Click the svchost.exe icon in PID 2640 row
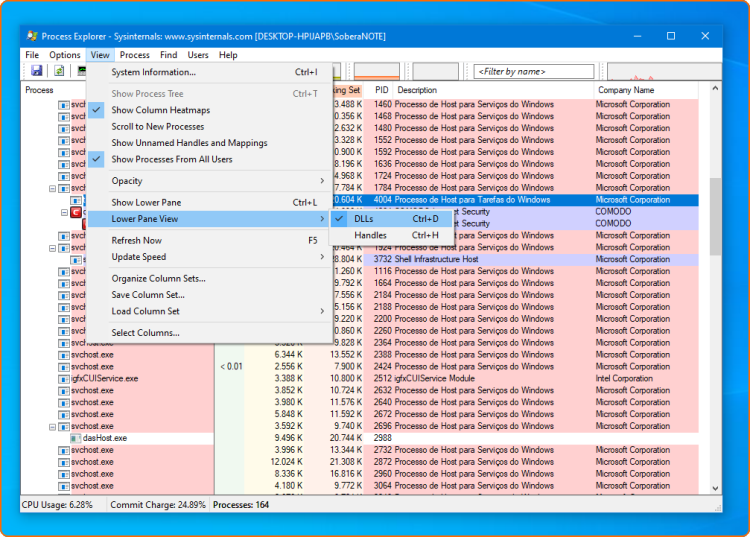 tap(64, 403)
